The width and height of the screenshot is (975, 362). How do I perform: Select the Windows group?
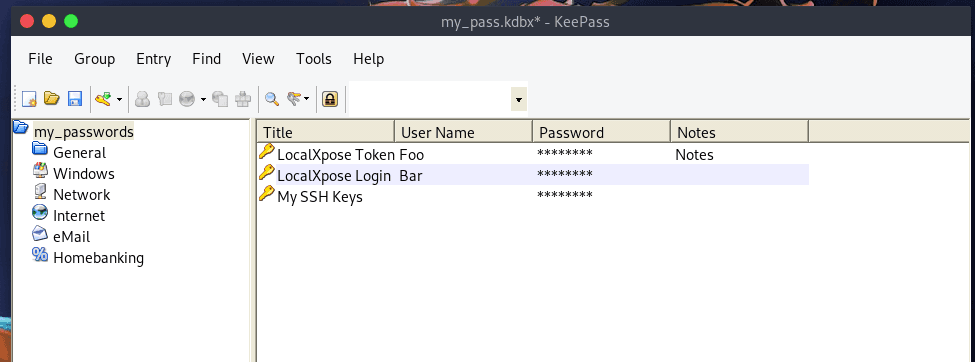pos(84,174)
